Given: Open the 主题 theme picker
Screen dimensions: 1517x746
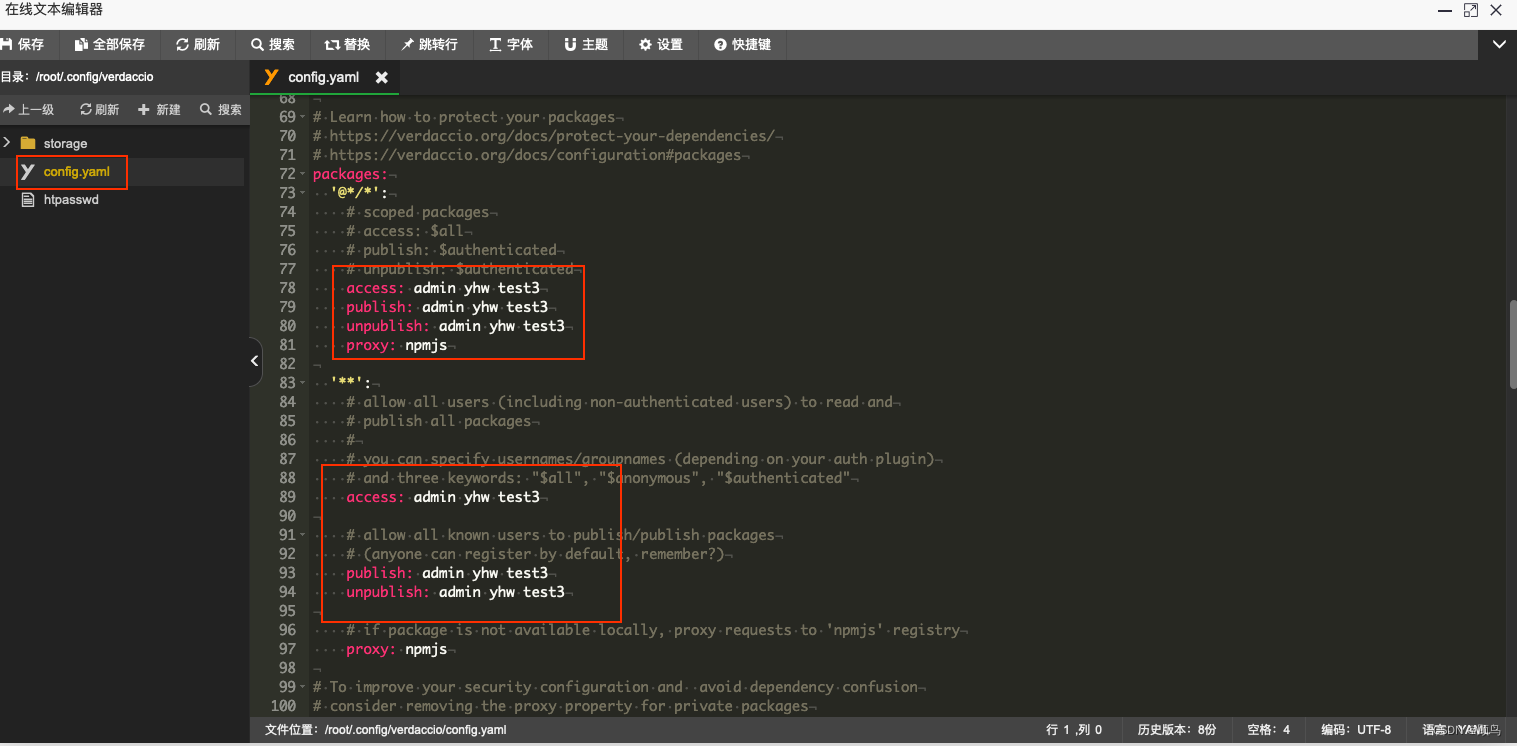Looking at the screenshot, I should click(586, 44).
